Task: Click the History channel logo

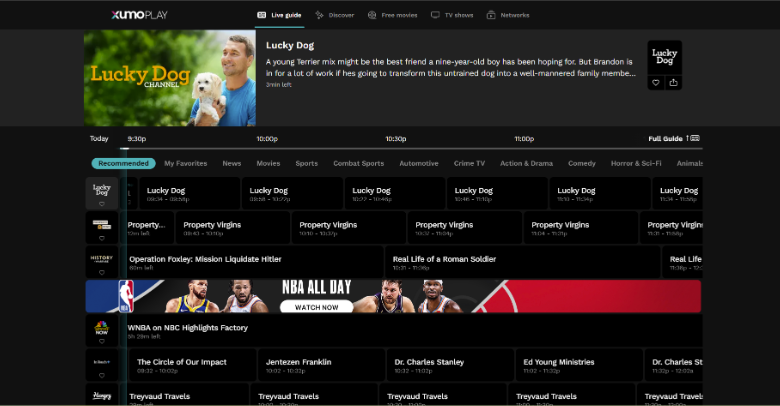Action: point(101,259)
